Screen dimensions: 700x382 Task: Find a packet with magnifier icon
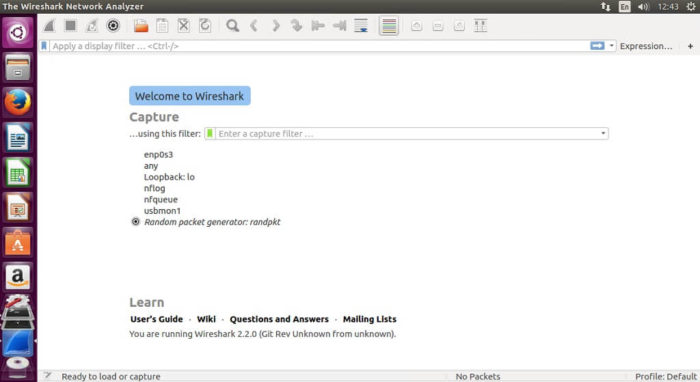233,26
